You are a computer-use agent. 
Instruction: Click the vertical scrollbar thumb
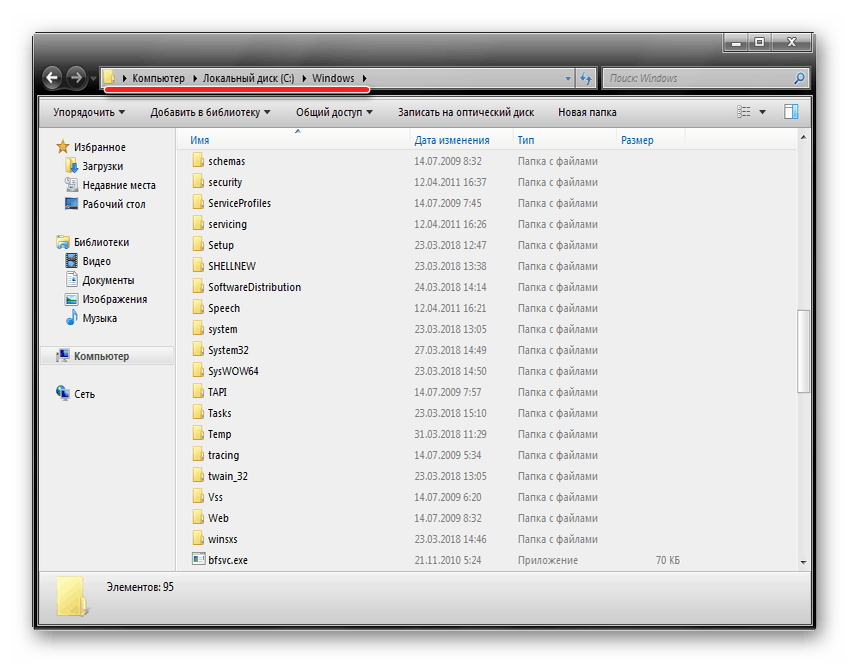point(804,350)
